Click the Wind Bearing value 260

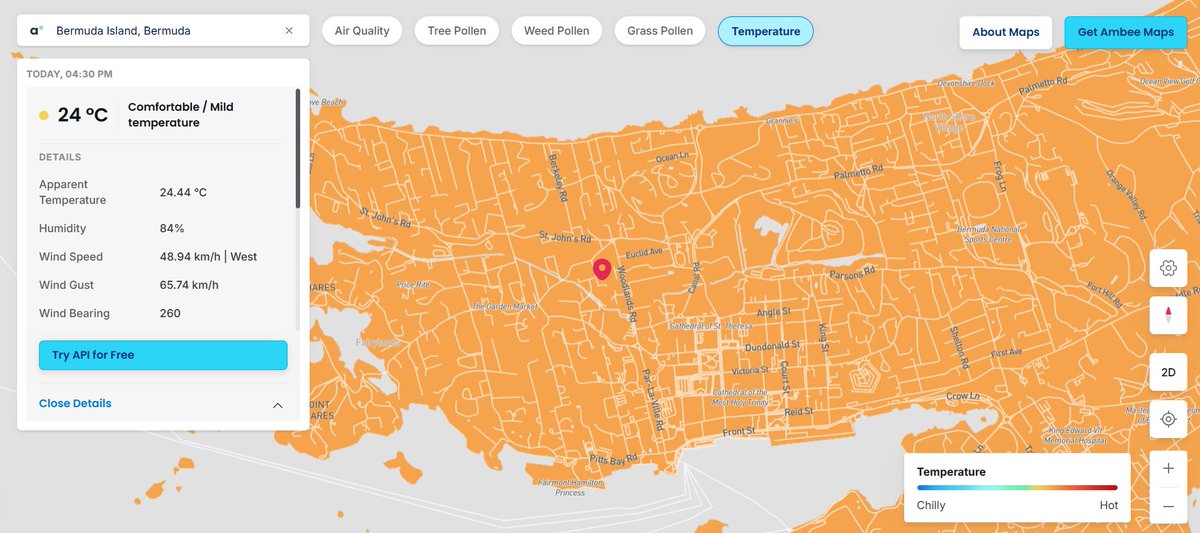pyautogui.click(x=170, y=313)
